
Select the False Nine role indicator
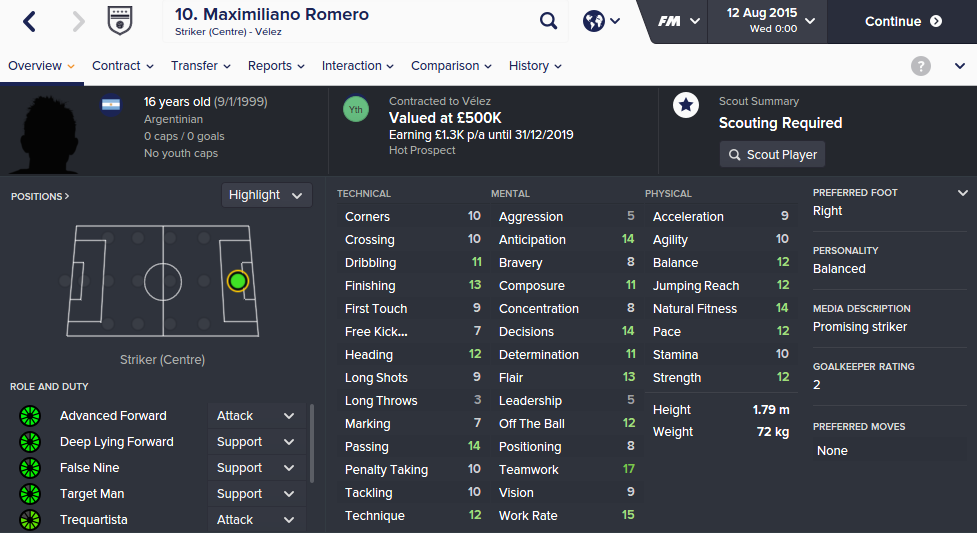[29, 468]
